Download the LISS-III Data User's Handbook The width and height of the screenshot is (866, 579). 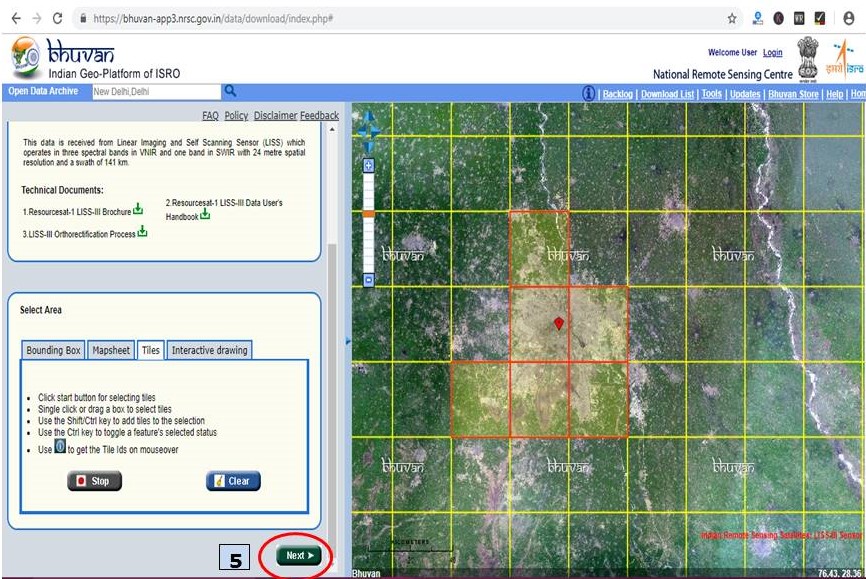[205, 214]
